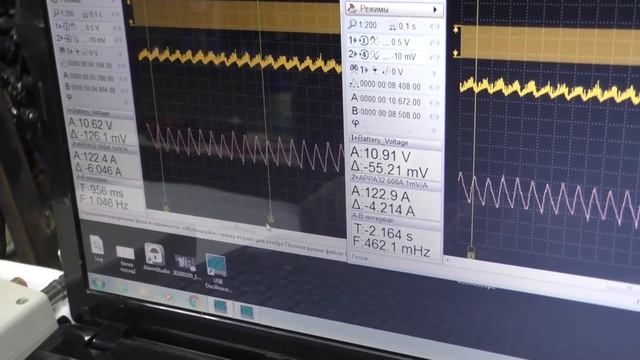640x360 pixels.
Task: Step the 0.1 s time base arrows, right window
Action: (x=435, y=27)
